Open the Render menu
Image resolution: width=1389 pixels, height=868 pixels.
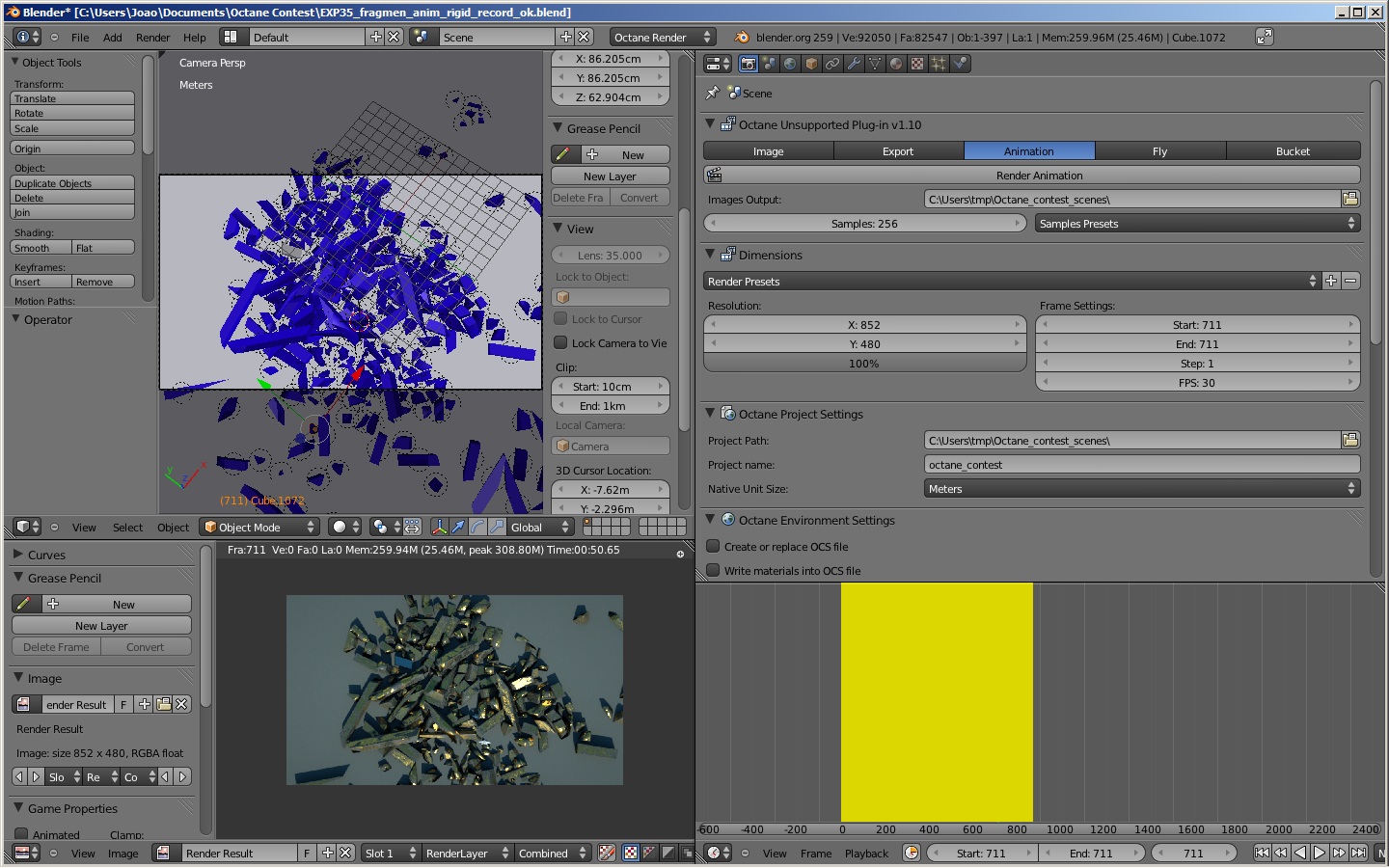point(152,38)
